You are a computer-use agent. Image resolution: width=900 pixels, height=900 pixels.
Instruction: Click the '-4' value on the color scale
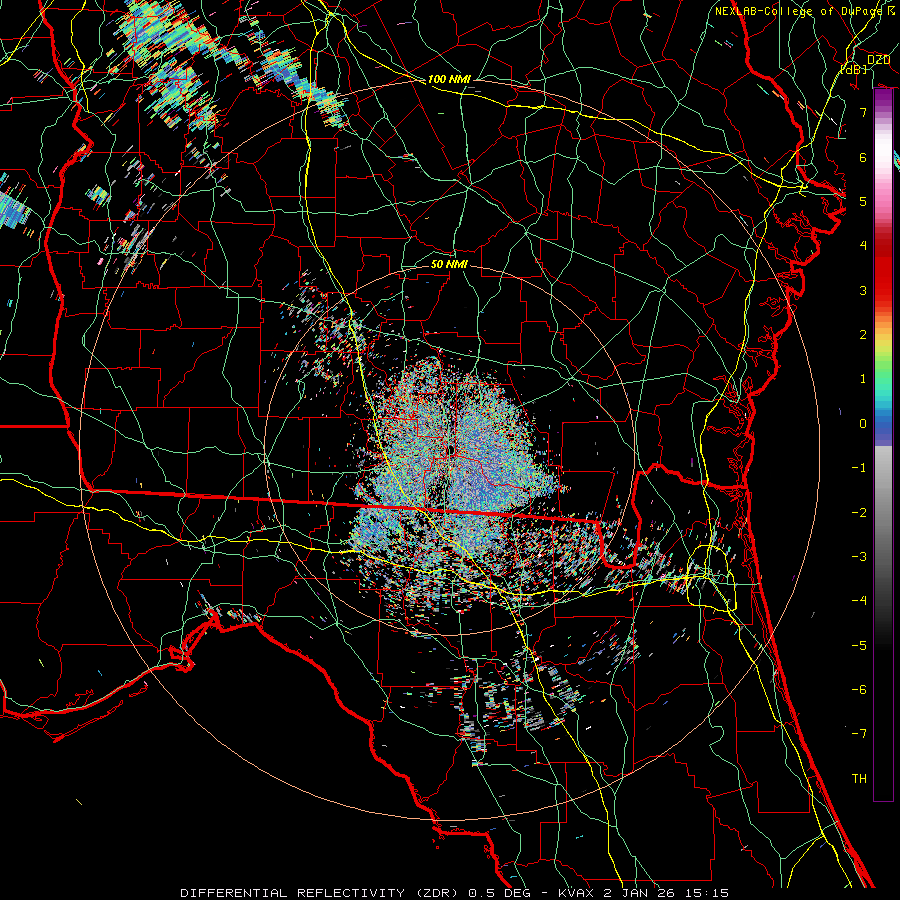(x=859, y=601)
